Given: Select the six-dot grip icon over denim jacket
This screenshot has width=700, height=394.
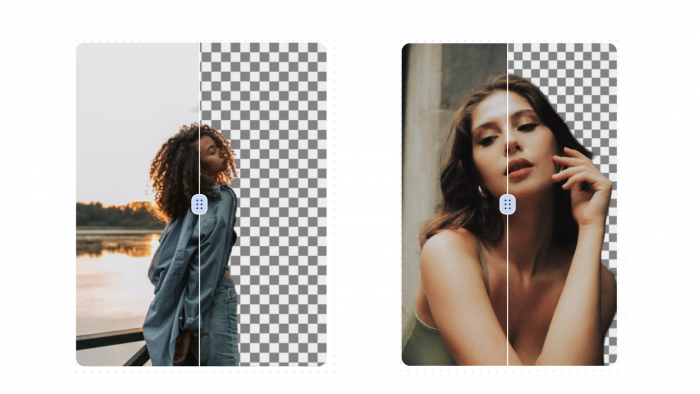Looking at the screenshot, I should click(199, 204).
